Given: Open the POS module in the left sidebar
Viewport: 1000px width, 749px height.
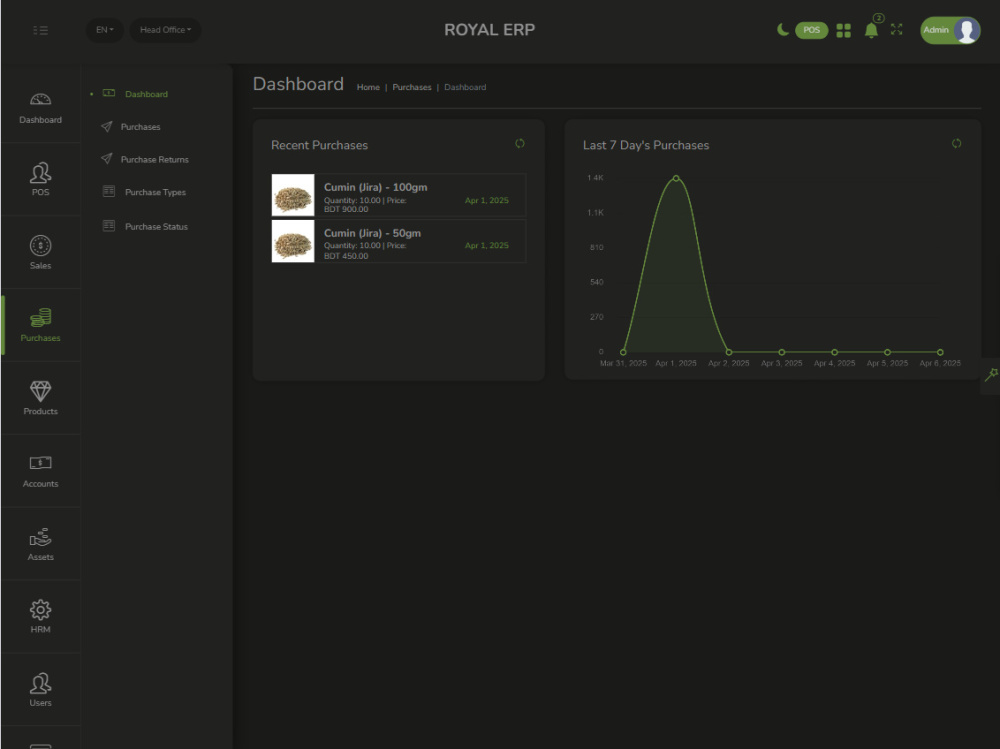Looking at the screenshot, I should tap(40, 179).
